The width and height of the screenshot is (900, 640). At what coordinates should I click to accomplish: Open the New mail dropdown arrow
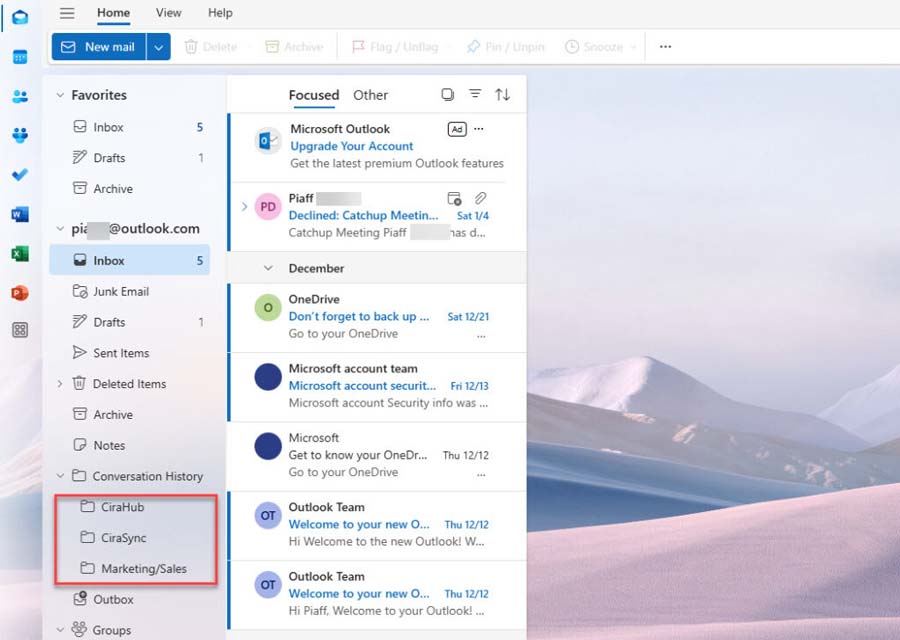158,47
